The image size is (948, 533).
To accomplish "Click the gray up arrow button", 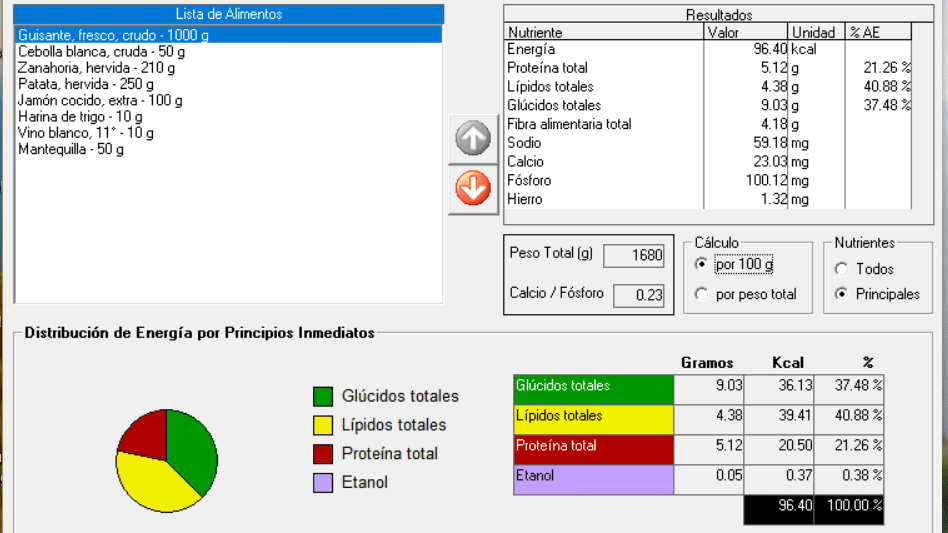I will [x=473, y=140].
